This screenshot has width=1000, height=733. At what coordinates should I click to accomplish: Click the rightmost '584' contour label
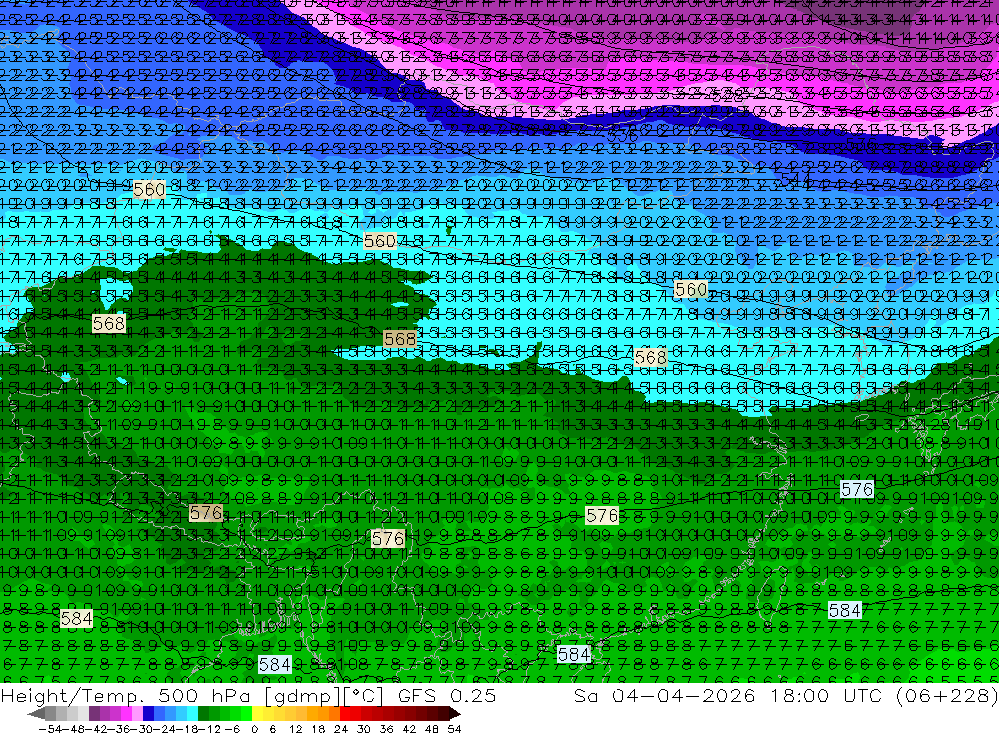(845, 611)
